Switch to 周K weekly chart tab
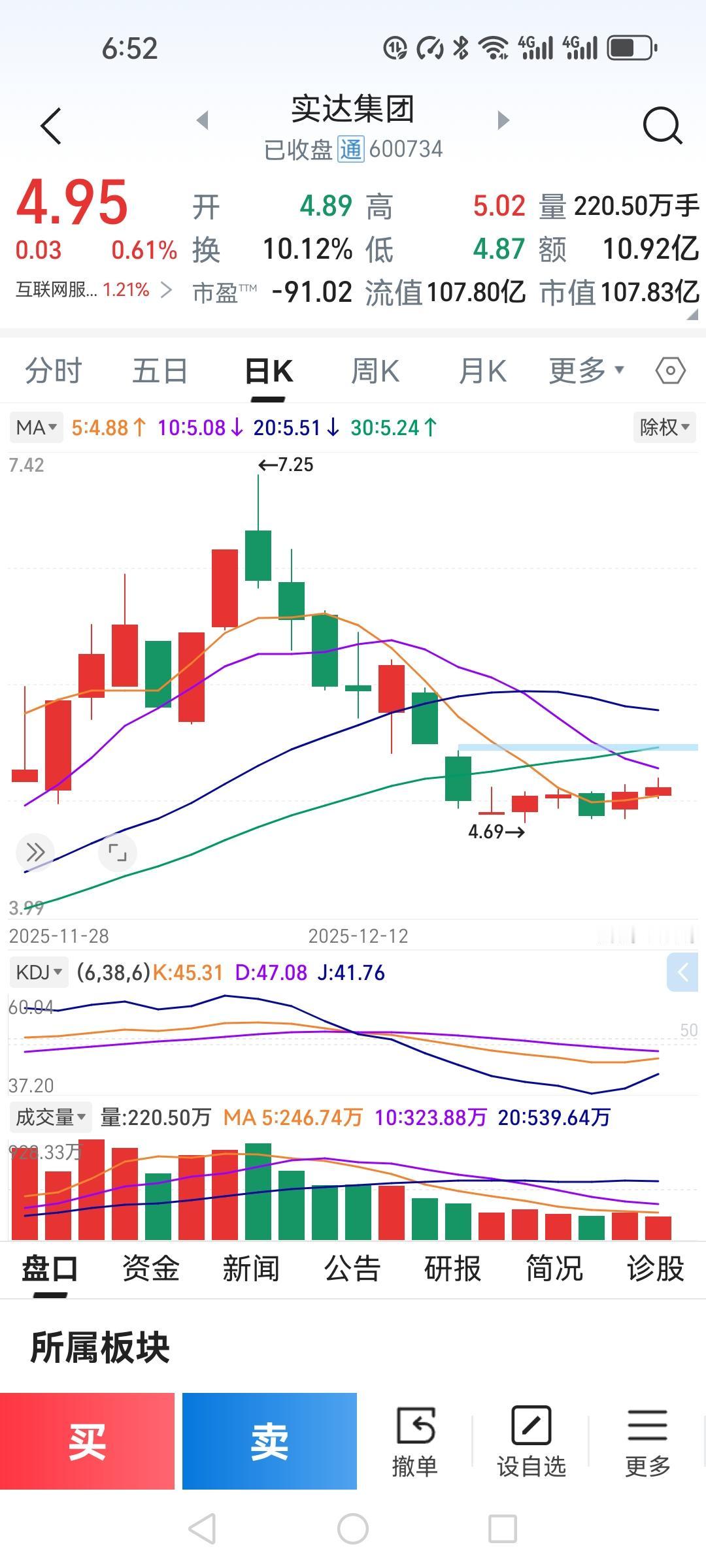Screen dimensions: 706x1568 pos(375,371)
